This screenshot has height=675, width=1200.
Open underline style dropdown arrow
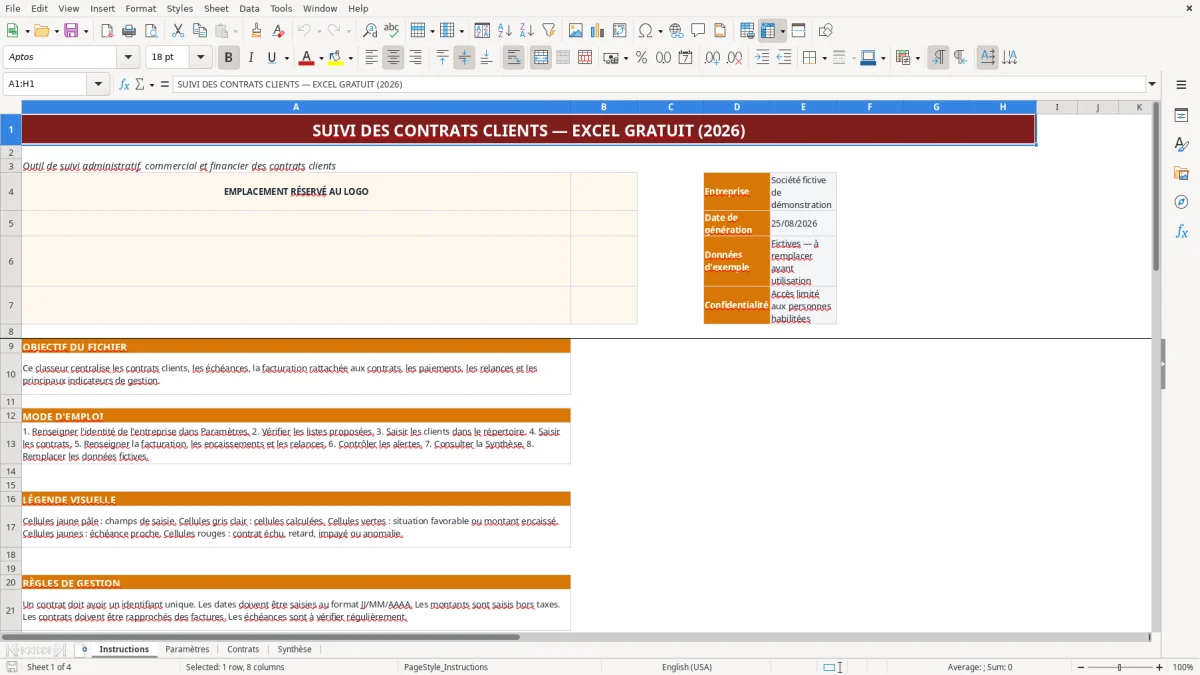(286, 58)
